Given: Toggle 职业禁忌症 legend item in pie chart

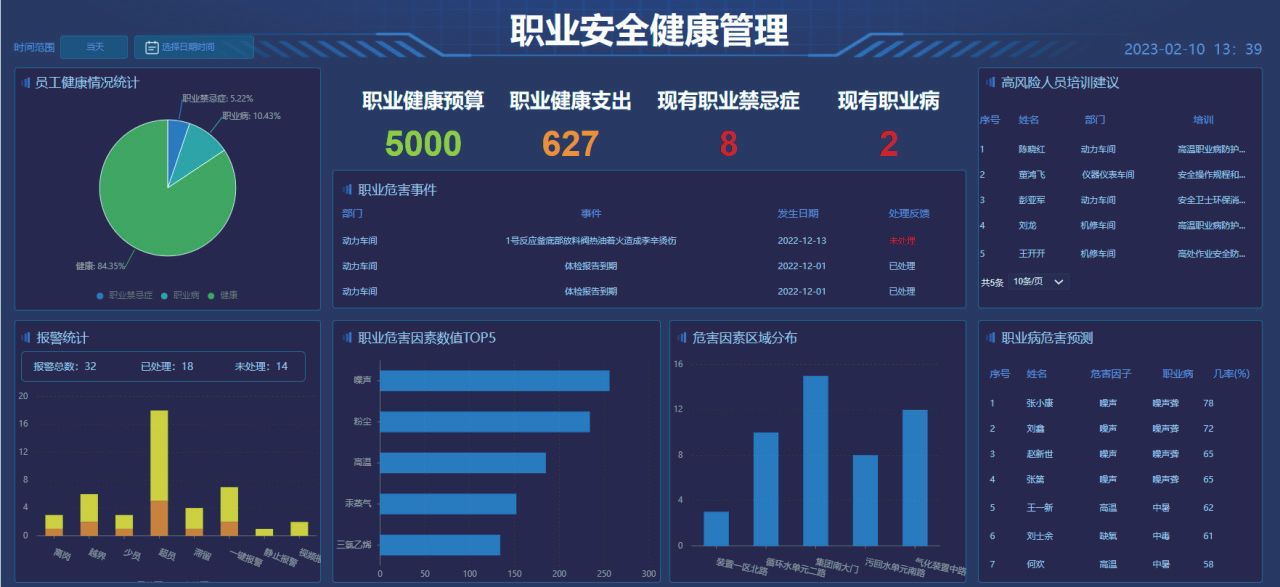Looking at the screenshot, I should 125,296.
